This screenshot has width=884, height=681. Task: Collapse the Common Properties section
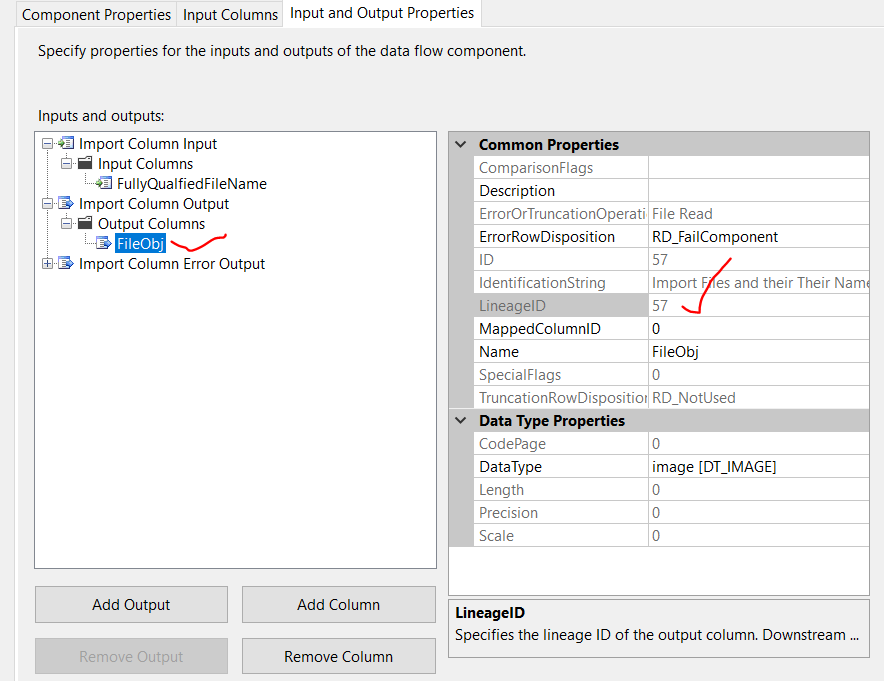click(x=459, y=143)
